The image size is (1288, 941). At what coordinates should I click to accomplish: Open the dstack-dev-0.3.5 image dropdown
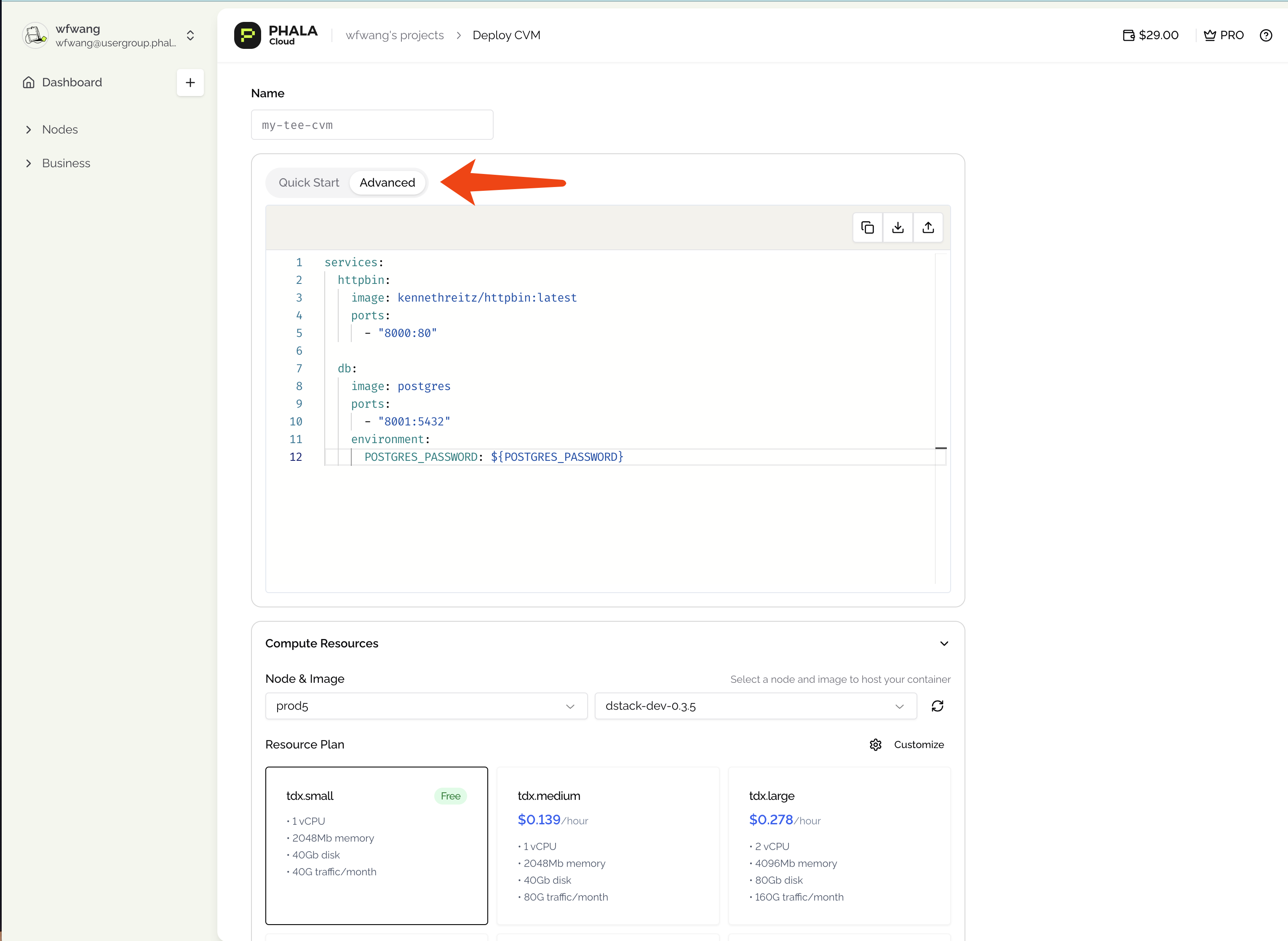coord(755,706)
